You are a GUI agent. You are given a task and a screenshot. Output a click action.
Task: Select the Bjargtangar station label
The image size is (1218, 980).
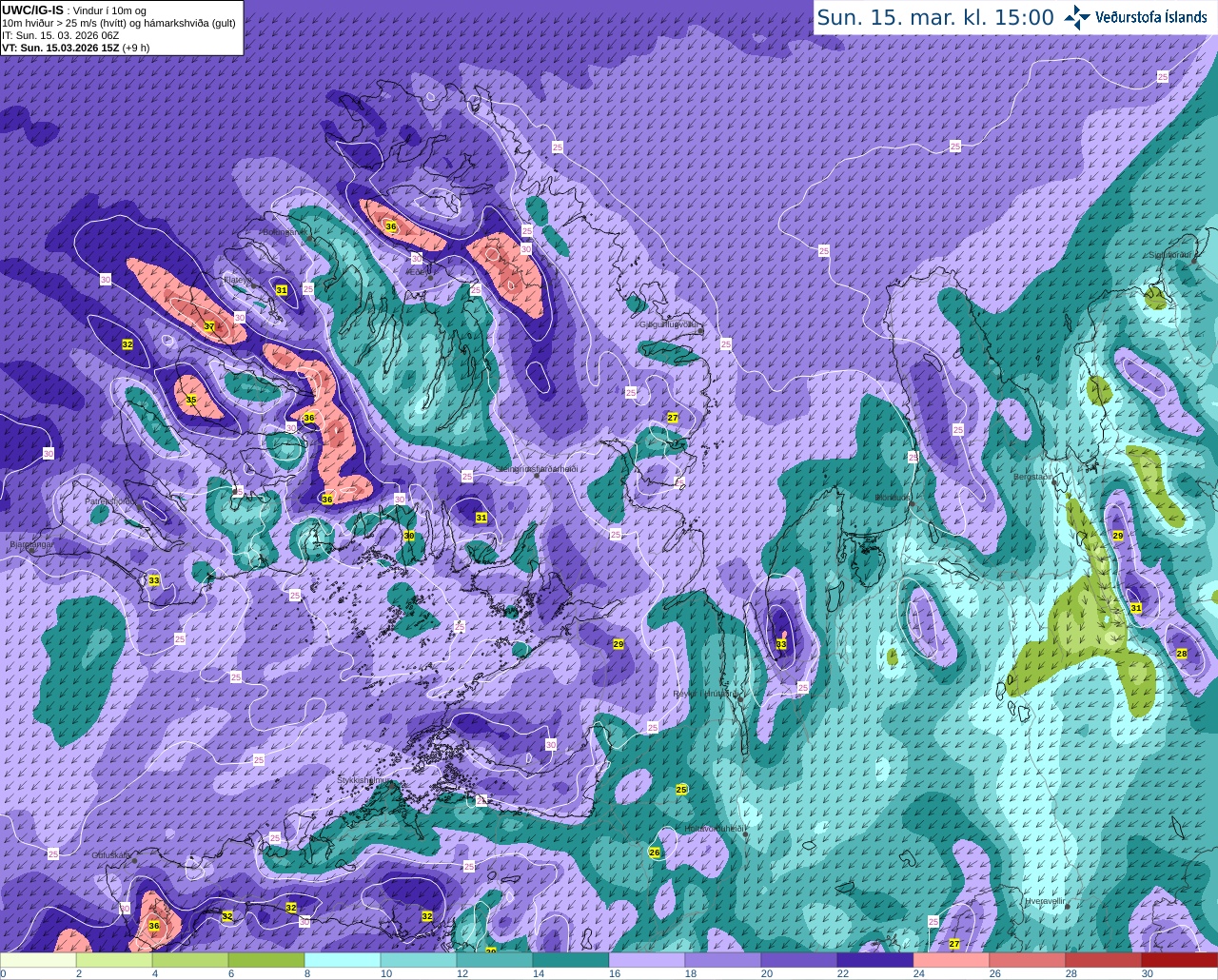(31, 545)
